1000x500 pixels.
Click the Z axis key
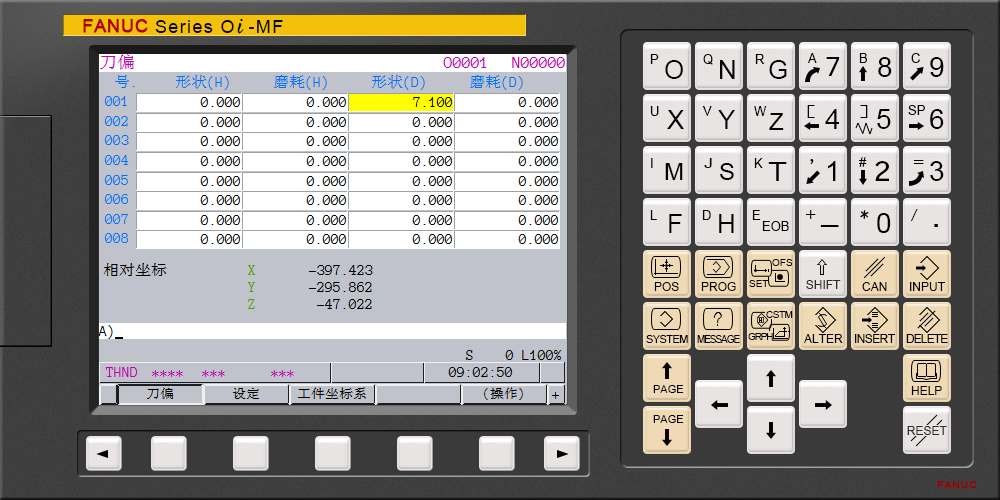pos(770,118)
